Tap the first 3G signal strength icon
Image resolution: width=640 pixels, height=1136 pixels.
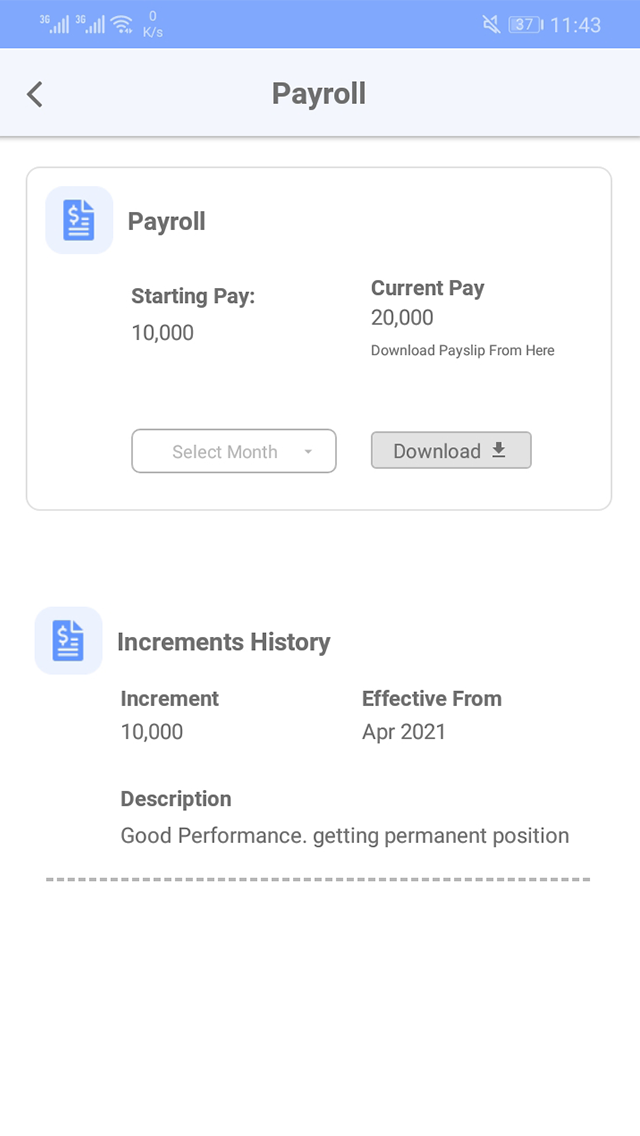(x=55, y=24)
